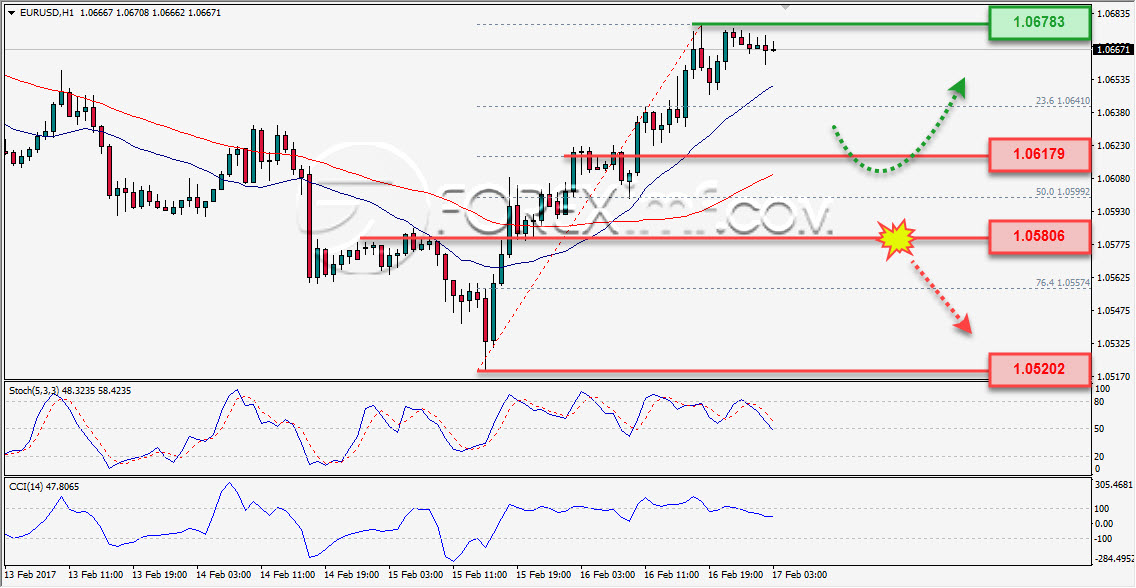
Task: Click 305.4681 on the CCI scale
Action: click(x=1113, y=484)
